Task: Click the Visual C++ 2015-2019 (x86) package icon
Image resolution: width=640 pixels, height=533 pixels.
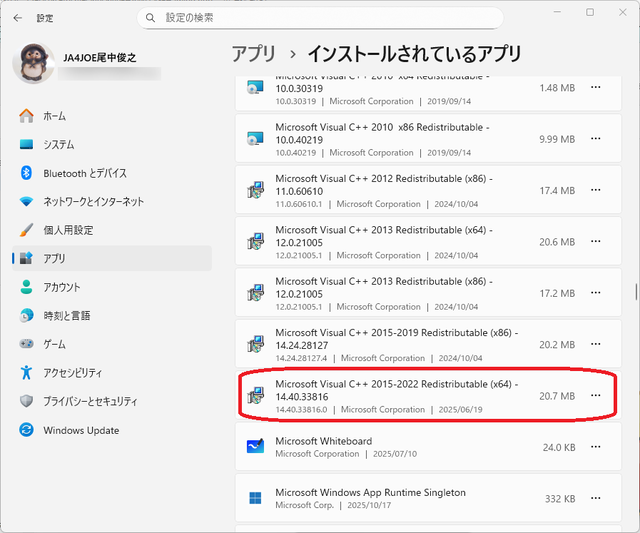Action: pos(256,344)
